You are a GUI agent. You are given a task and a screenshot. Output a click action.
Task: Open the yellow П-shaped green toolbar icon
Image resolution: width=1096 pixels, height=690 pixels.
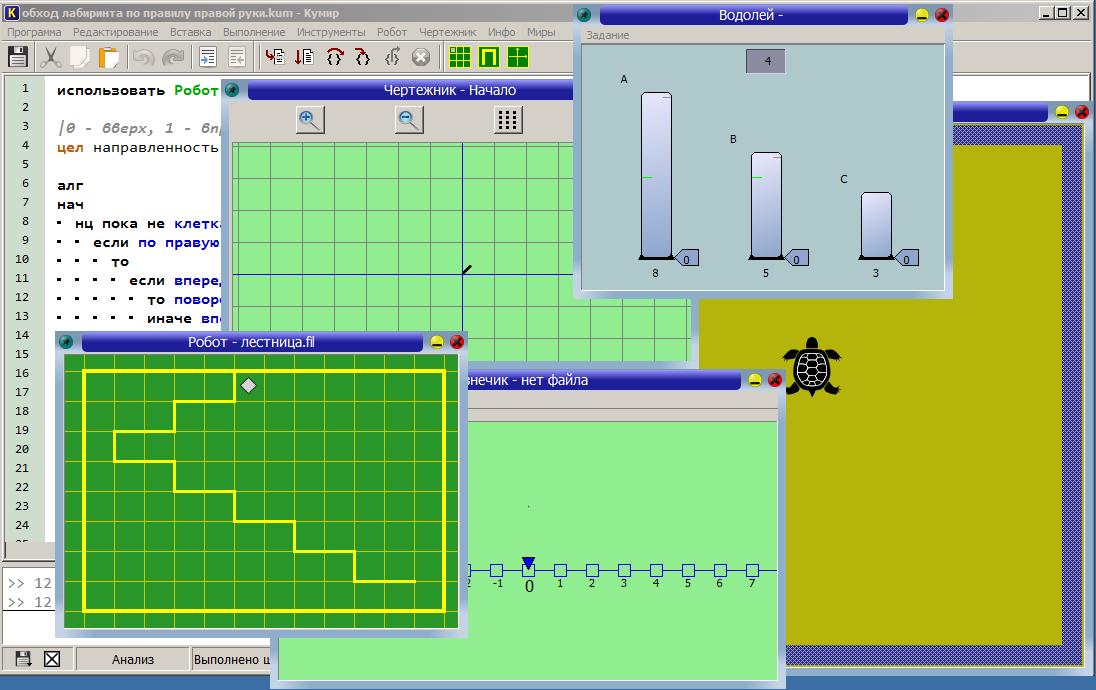(489, 57)
